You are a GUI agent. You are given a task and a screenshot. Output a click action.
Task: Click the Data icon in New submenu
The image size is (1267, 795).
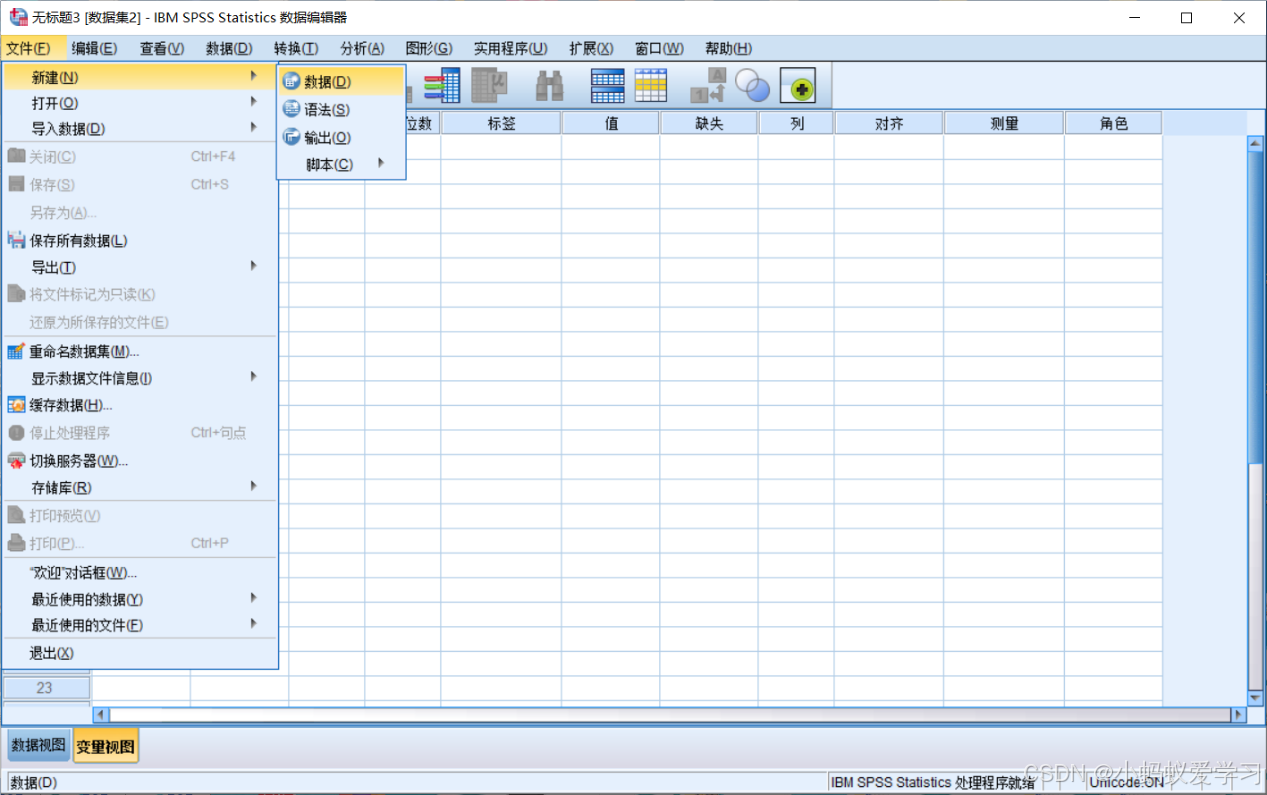coord(292,82)
